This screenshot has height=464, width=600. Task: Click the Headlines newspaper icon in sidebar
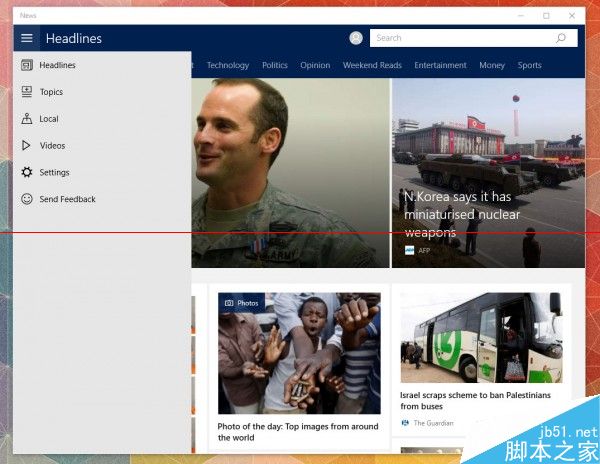(x=27, y=65)
